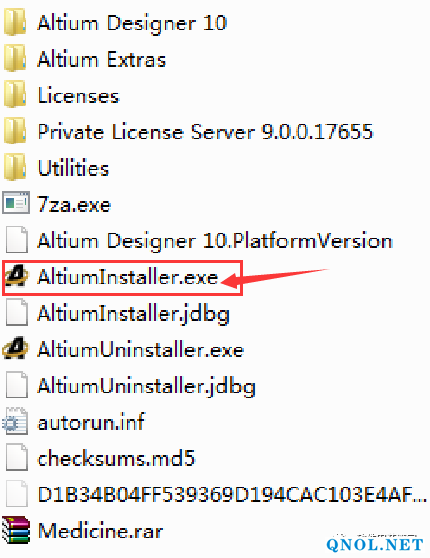
Task: Click the Altium Designer 10.PlatformVersion file name
Action: coord(215,241)
